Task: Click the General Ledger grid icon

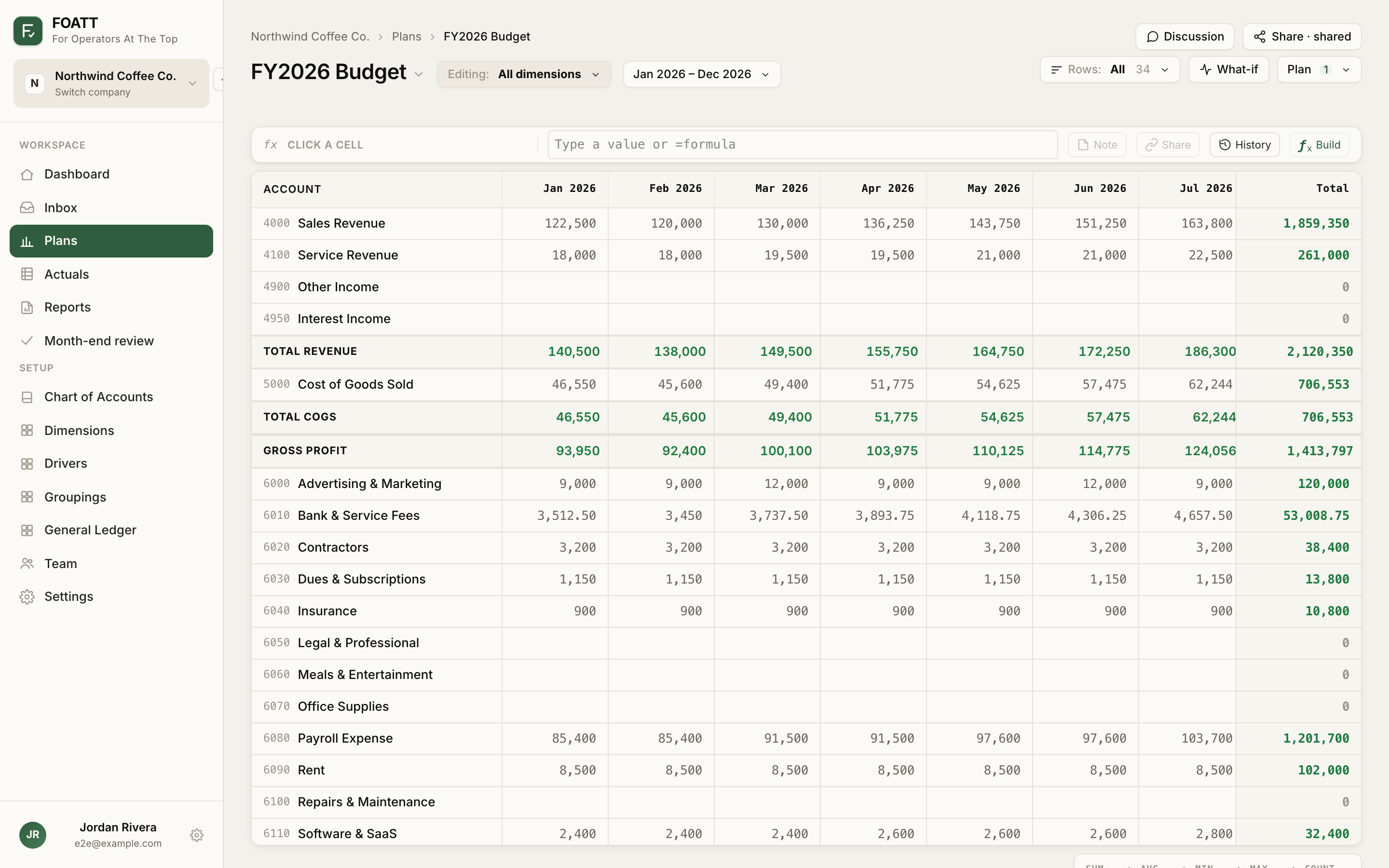Action: pyautogui.click(x=27, y=530)
